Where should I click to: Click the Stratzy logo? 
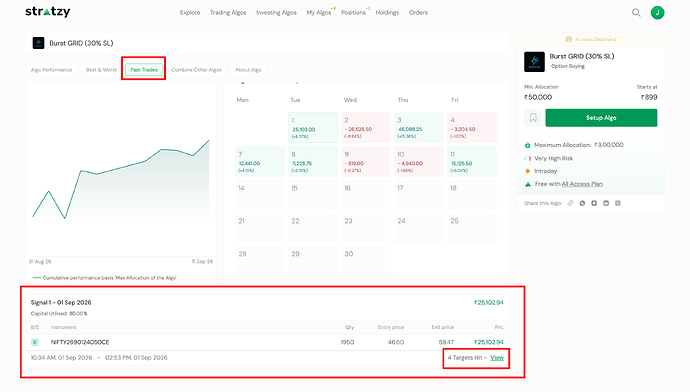click(x=48, y=12)
